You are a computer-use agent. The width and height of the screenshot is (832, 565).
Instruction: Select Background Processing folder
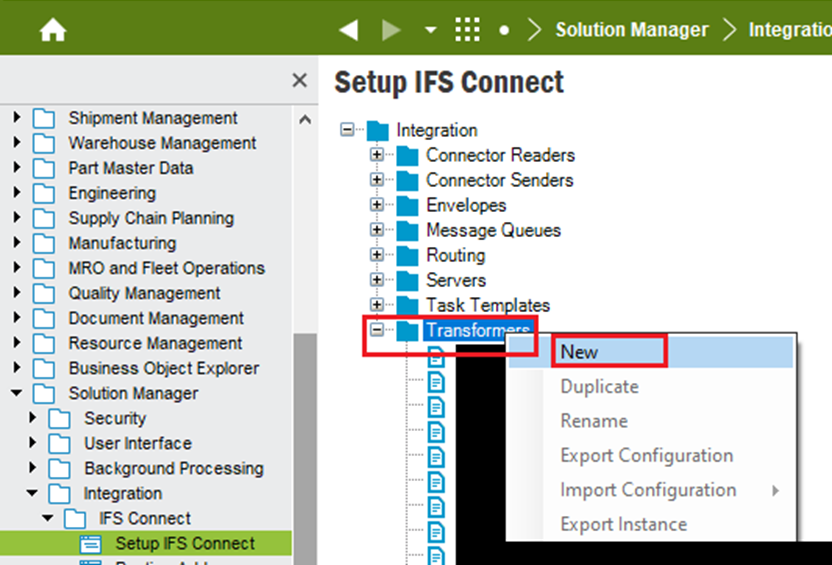point(174,468)
